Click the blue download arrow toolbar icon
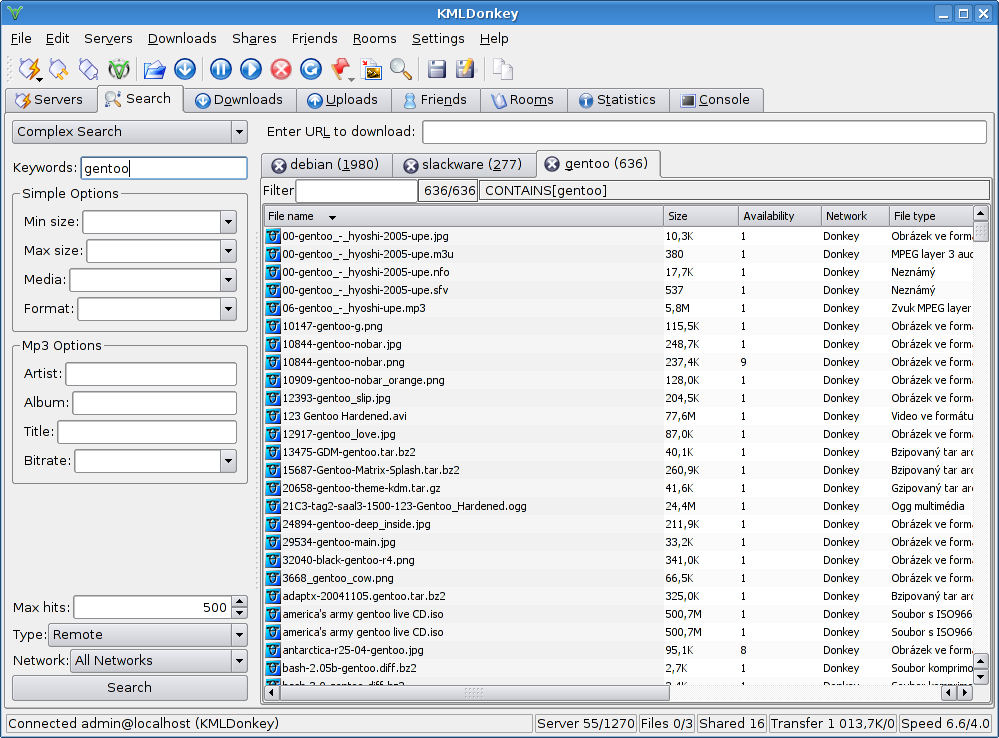The height and width of the screenshot is (738, 999). [185, 69]
